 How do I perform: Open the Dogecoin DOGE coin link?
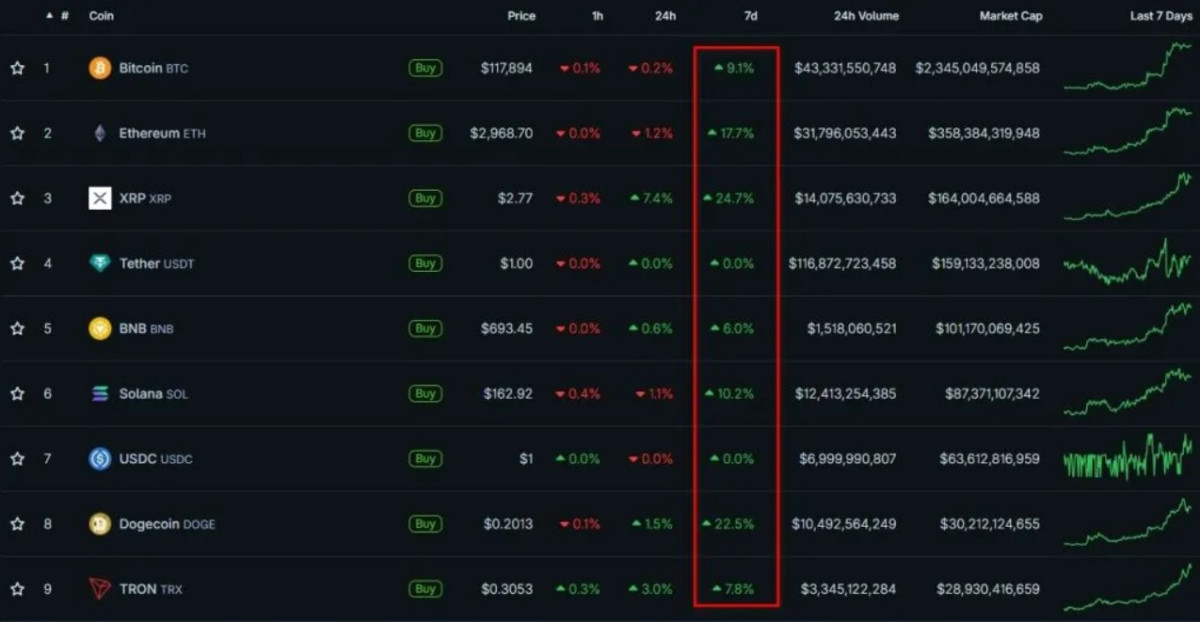click(167, 524)
